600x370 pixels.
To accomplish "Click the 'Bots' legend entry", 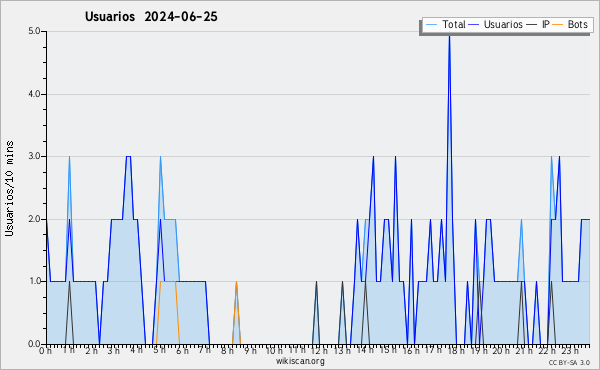I will pos(570,25).
